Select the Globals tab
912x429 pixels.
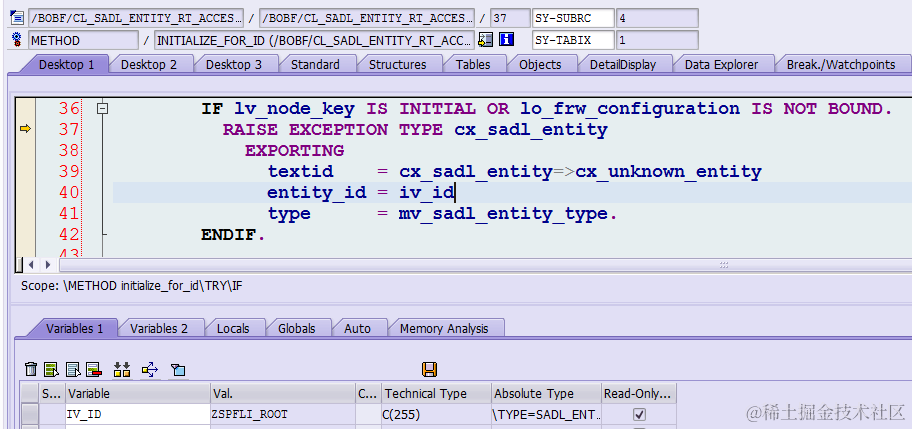click(x=297, y=328)
